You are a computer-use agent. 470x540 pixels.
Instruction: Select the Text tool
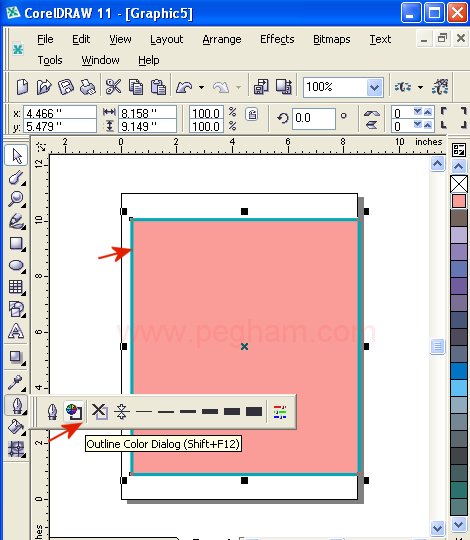pyautogui.click(x=16, y=331)
